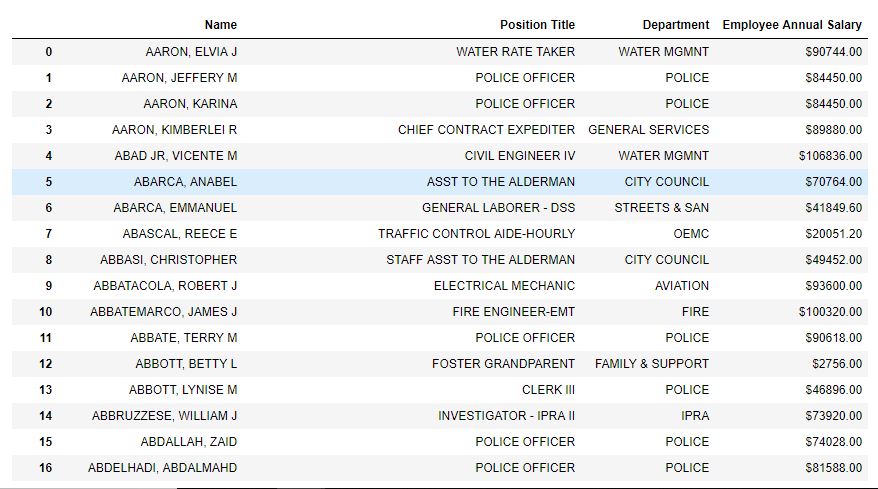878x489 pixels.
Task: Select the ABARCA, ANABEL name cell
Action: pos(185,182)
